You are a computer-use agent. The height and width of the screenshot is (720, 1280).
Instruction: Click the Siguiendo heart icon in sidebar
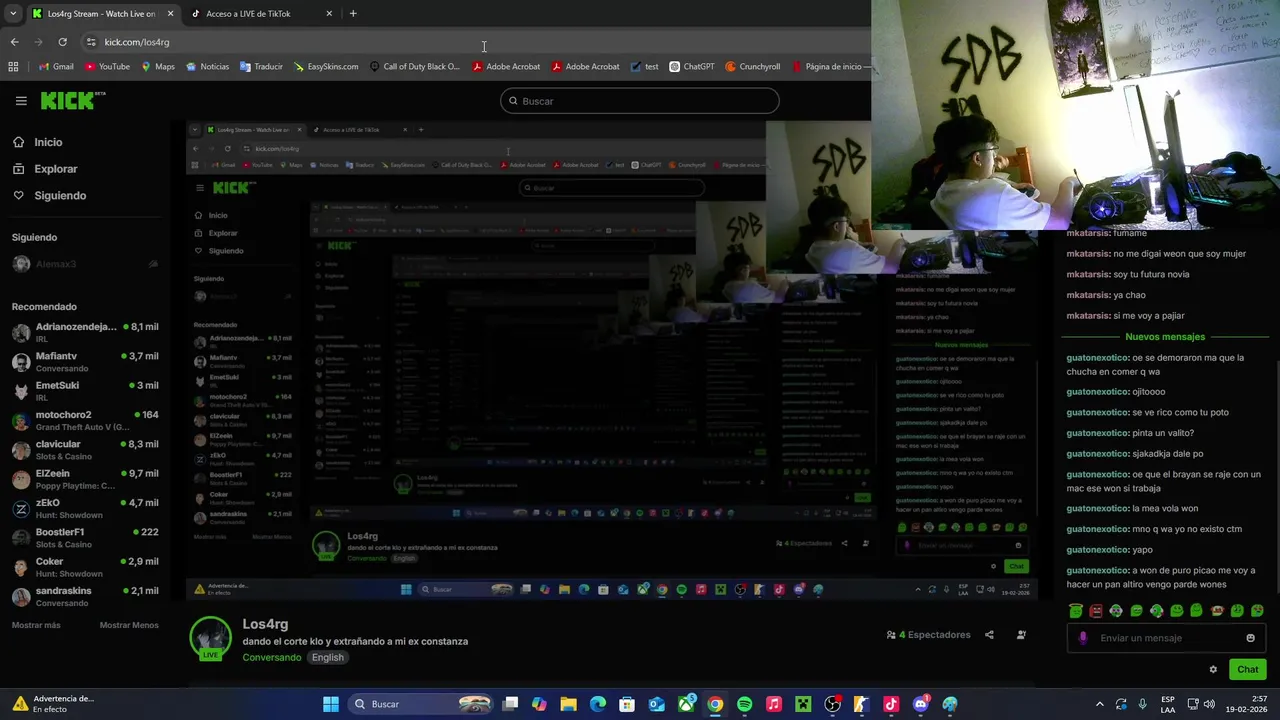click(19, 195)
